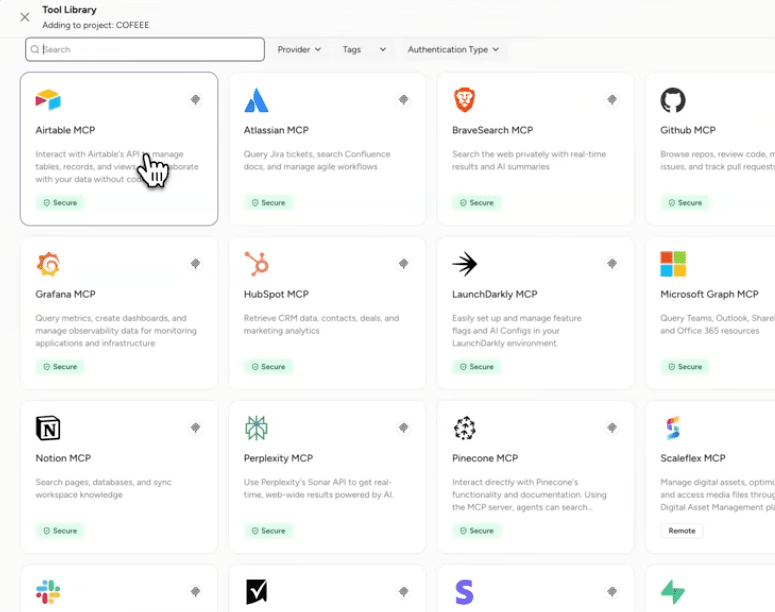Click the Scaleflex logo icon
This screenshot has height=612, width=775.
point(673,428)
